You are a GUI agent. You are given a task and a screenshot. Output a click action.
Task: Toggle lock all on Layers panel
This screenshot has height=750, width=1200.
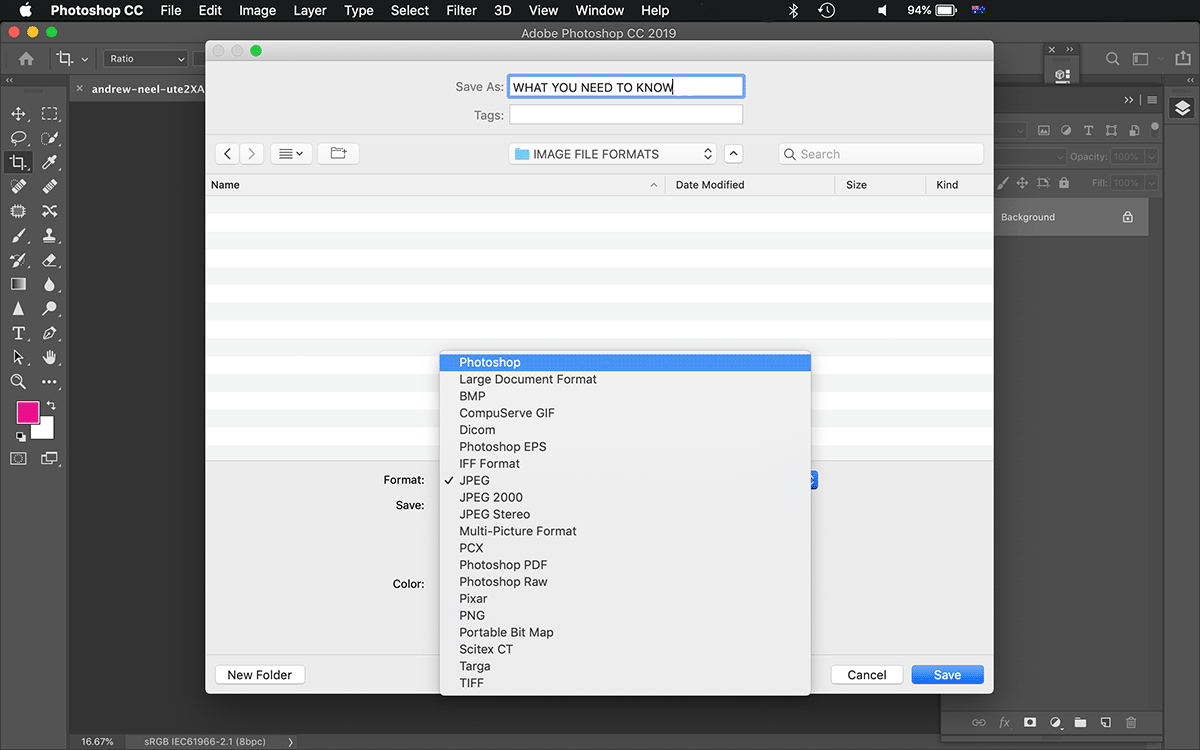pos(1066,183)
